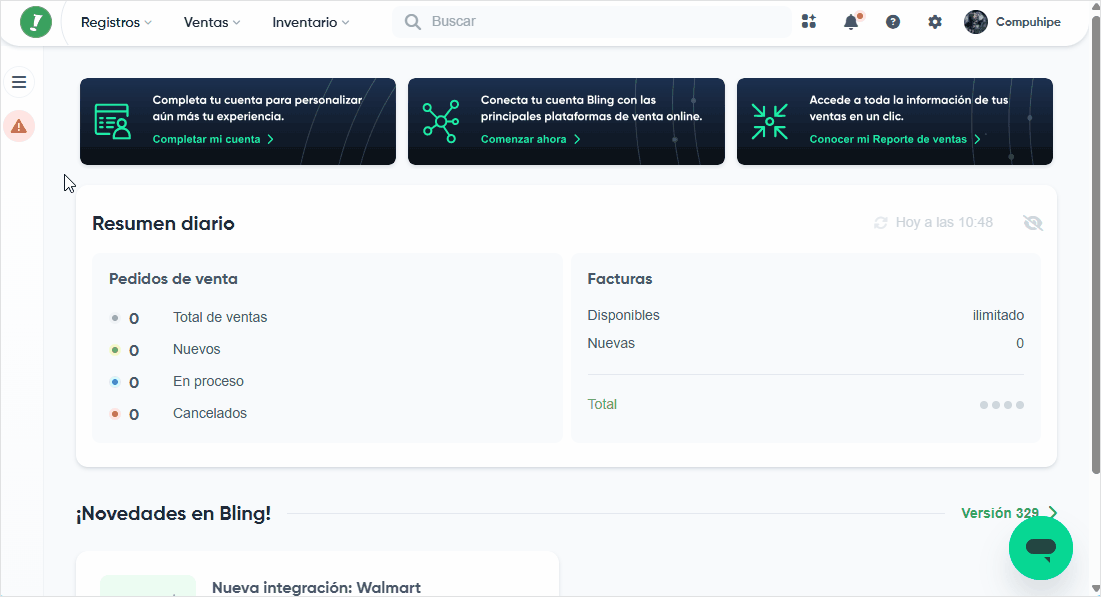Click the Pedidos de venta heading
1101x597 pixels.
tap(173, 279)
